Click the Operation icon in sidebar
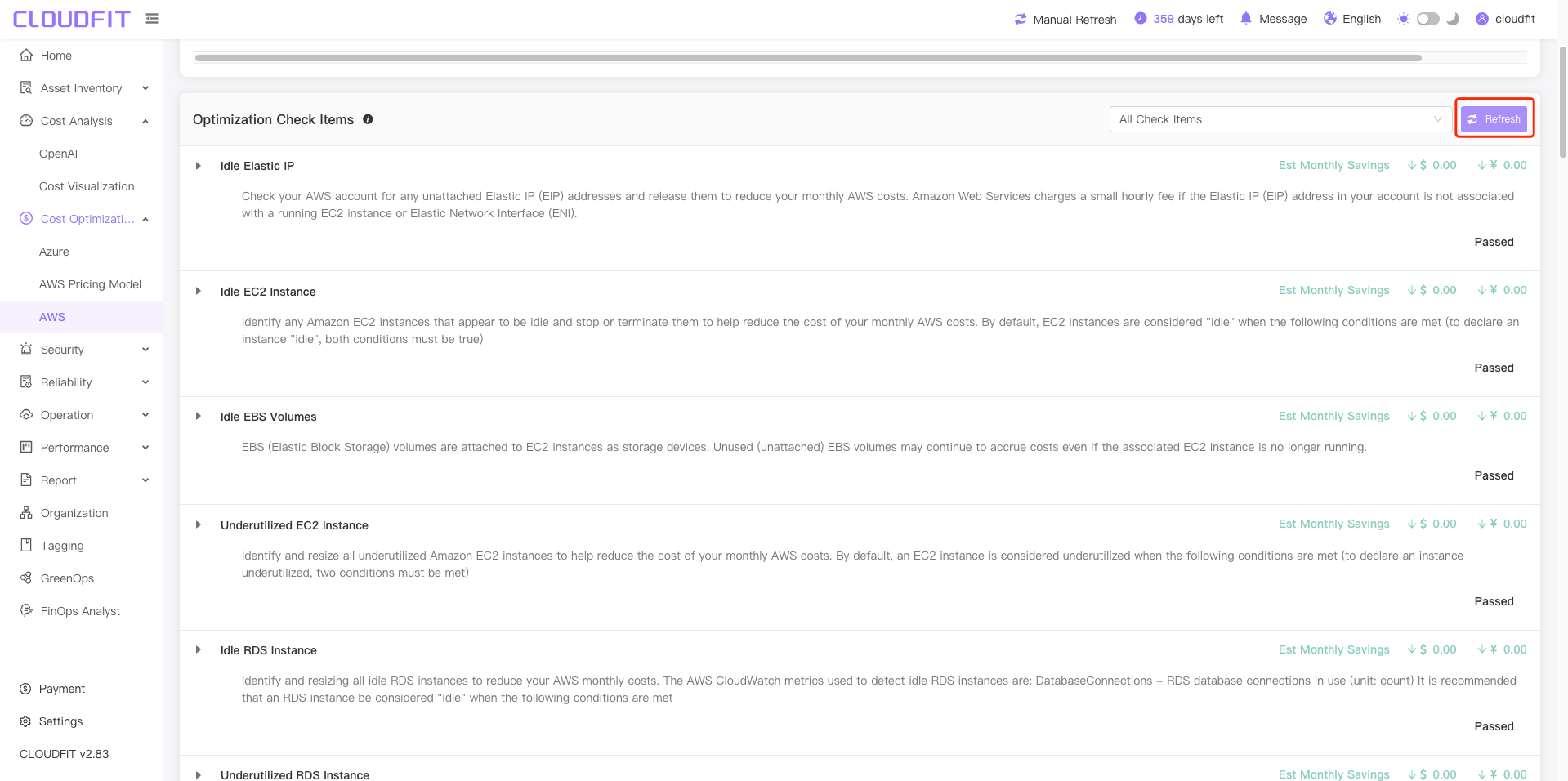Viewport: 1568px width, 781px height. [x=26, y=414]
